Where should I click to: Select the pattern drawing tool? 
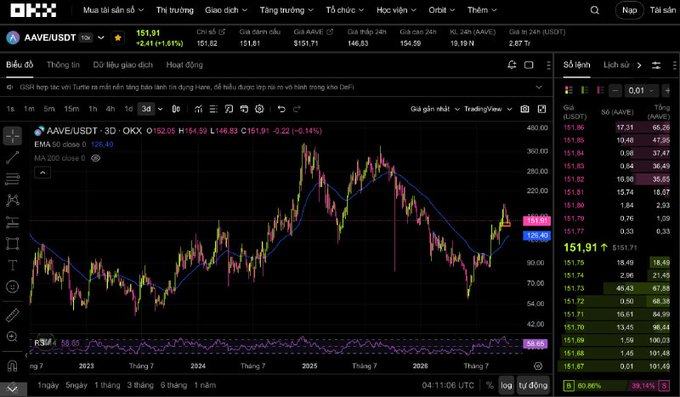point(13,200)
